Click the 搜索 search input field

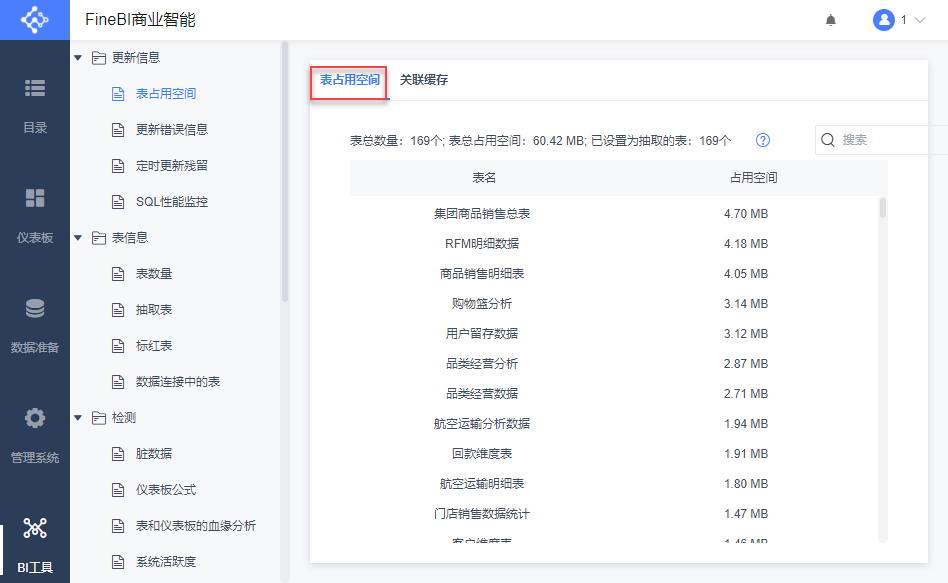881,140
